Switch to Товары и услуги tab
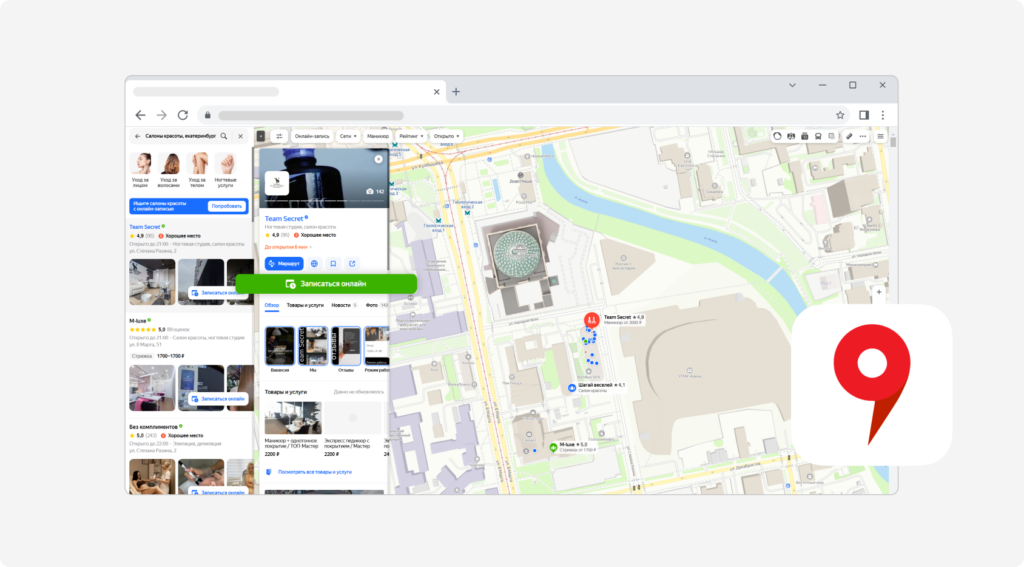The image size is (1024, 567). point(305,305)
